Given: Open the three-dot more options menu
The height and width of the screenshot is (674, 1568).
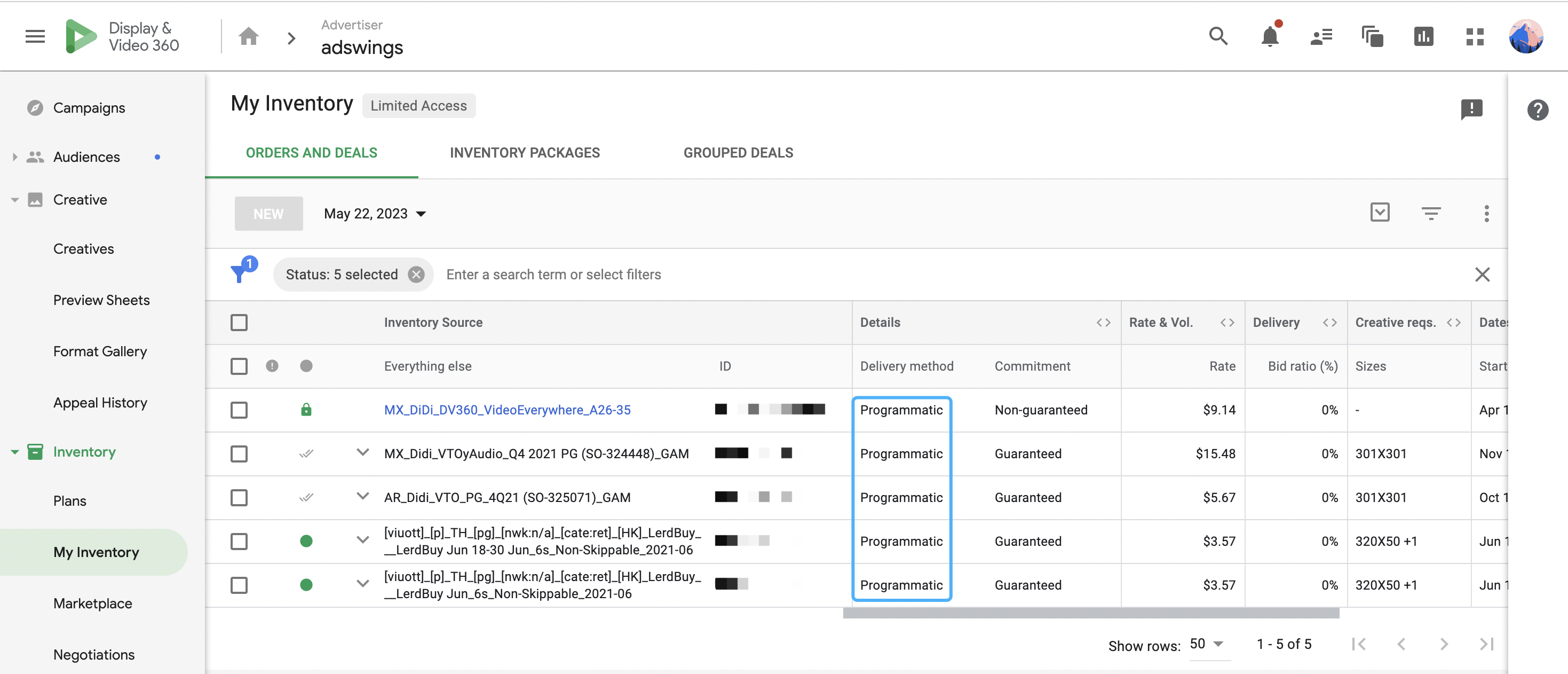Looking at the screenshot, I should click(x=1486, y=213).
